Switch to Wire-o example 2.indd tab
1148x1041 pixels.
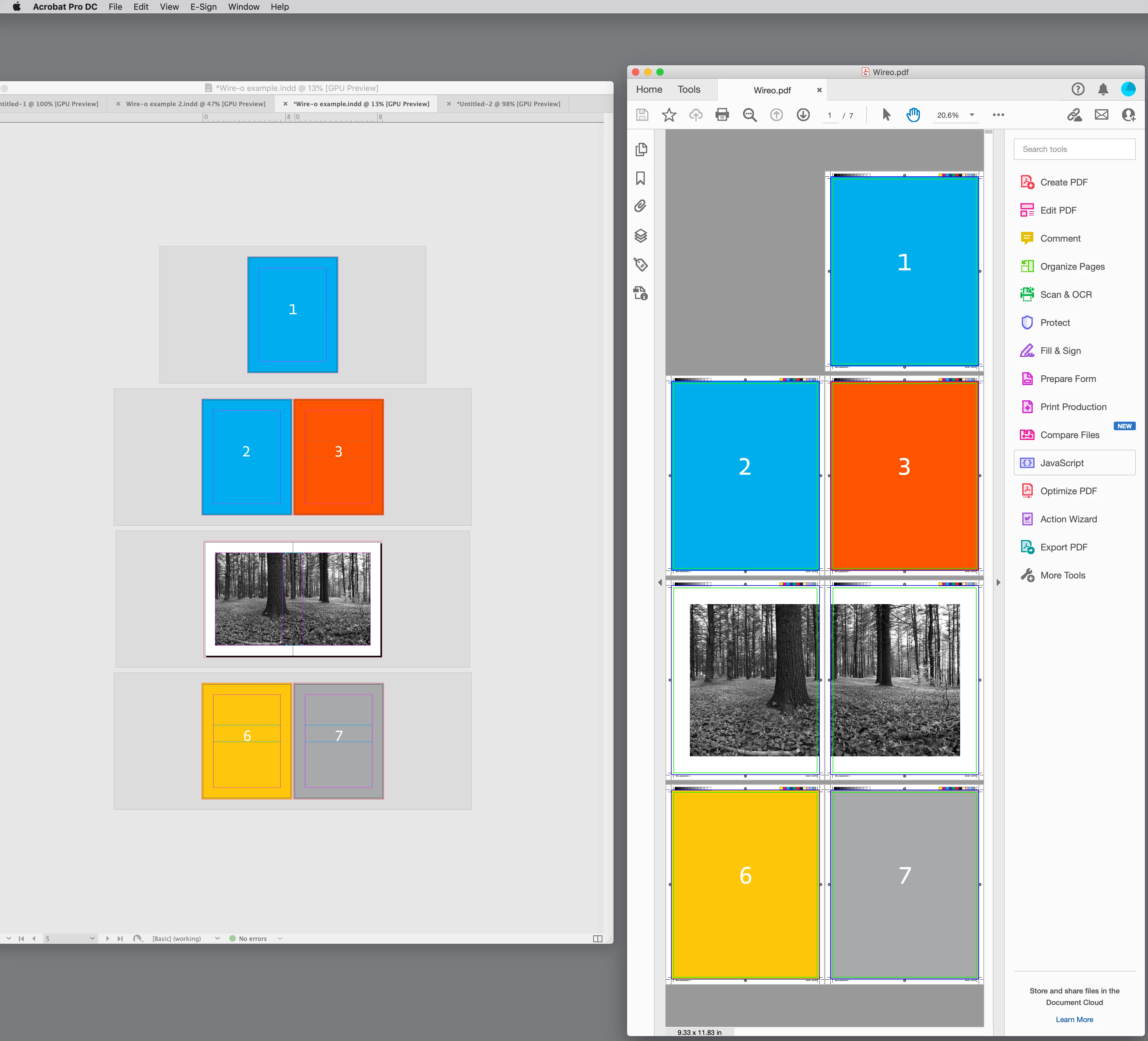pos(195,104)
